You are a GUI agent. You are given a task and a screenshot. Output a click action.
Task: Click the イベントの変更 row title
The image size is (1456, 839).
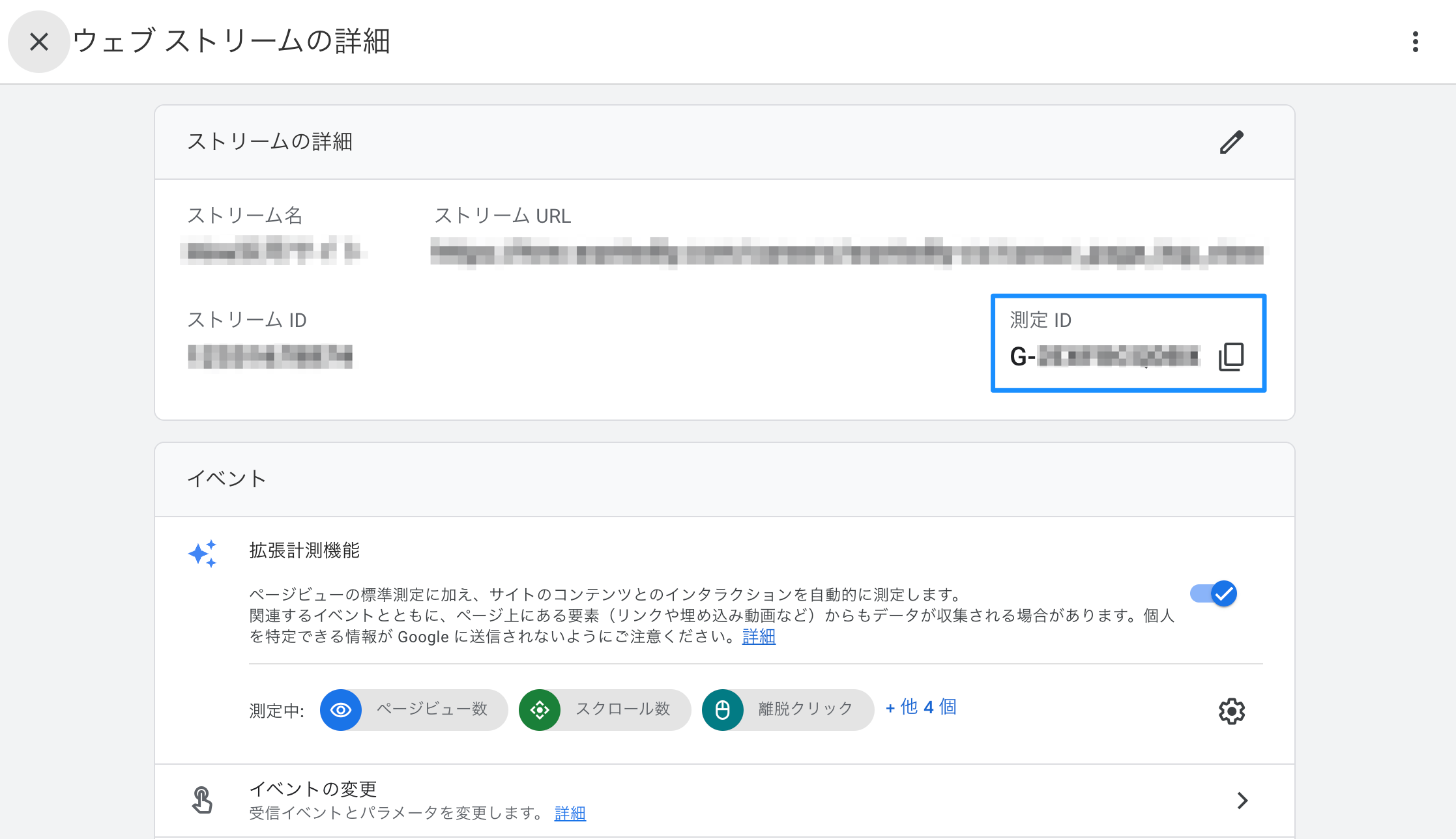point(313,789)
